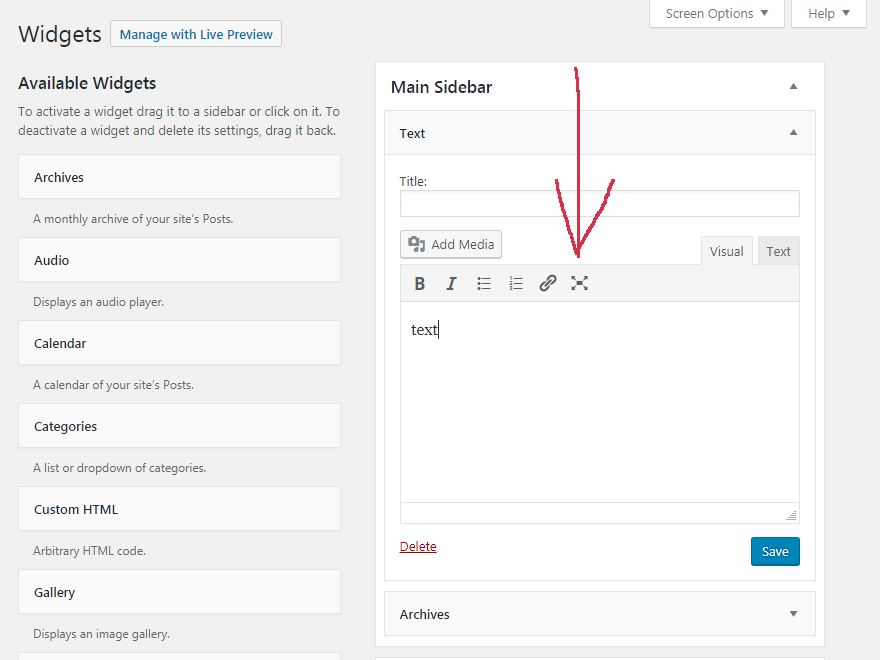Open the Help dropdown tab
Image resolution: width=880 pixels, height=660 pixels.
pyautogui.click(x=829, y=14)
